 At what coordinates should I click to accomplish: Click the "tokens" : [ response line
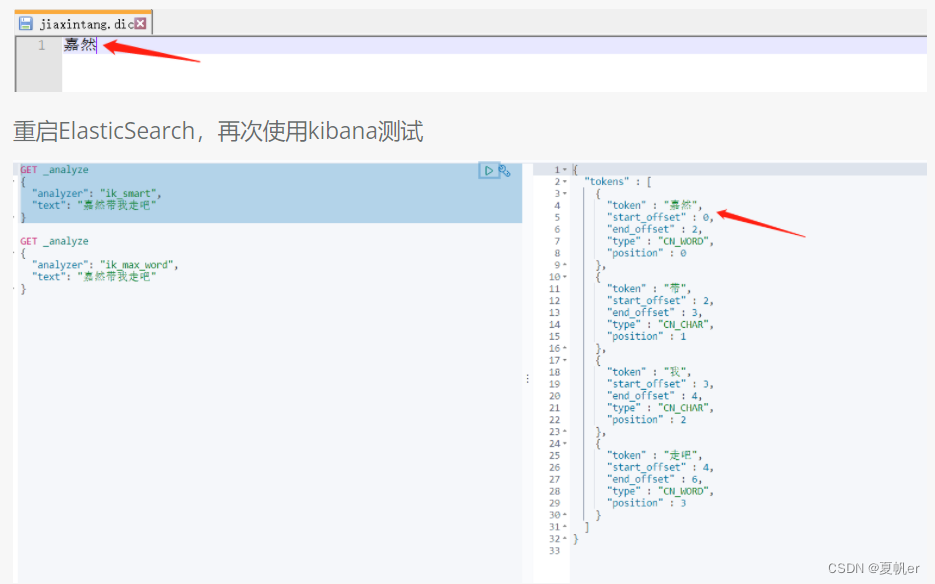618,182
